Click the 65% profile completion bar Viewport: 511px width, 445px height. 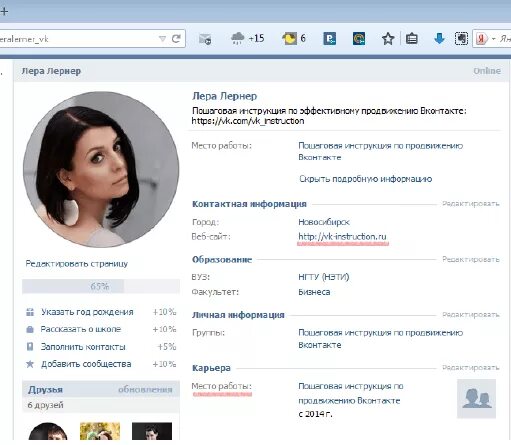point(101,286)
